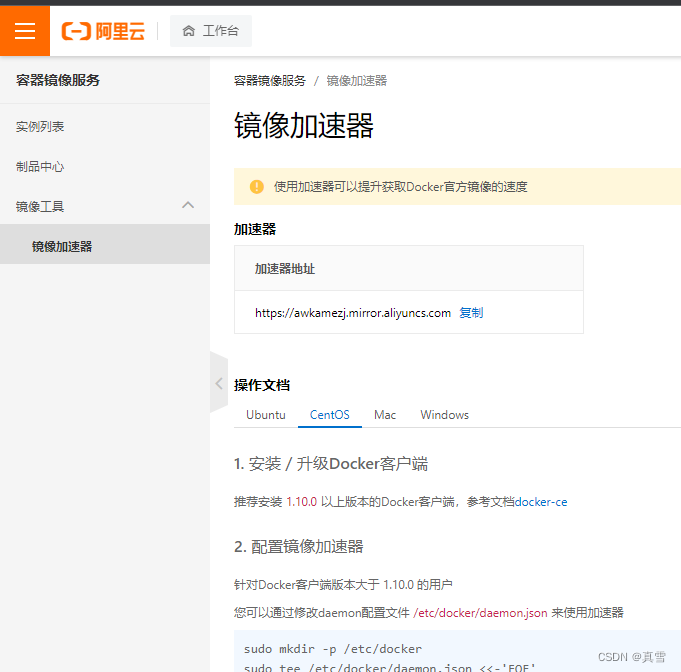Open 制品中心 in the sidebar
The image size is (681, 672).
click(40, 167)
